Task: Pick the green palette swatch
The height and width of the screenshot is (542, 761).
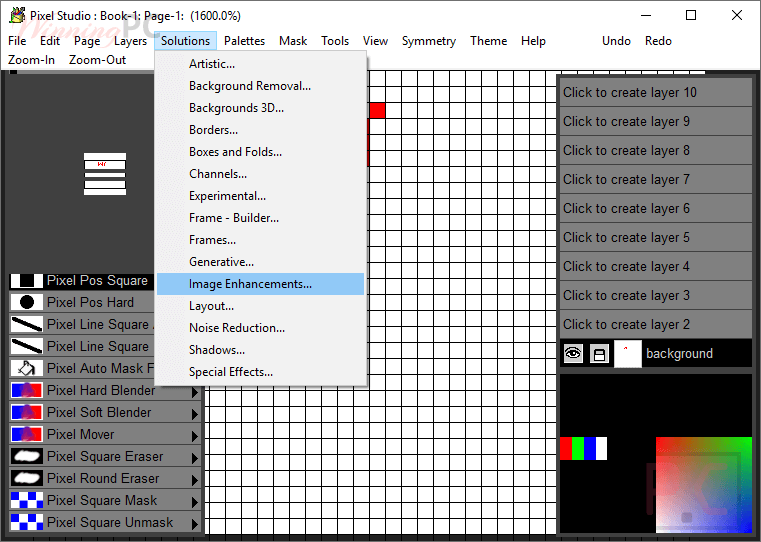Action: 578,448
